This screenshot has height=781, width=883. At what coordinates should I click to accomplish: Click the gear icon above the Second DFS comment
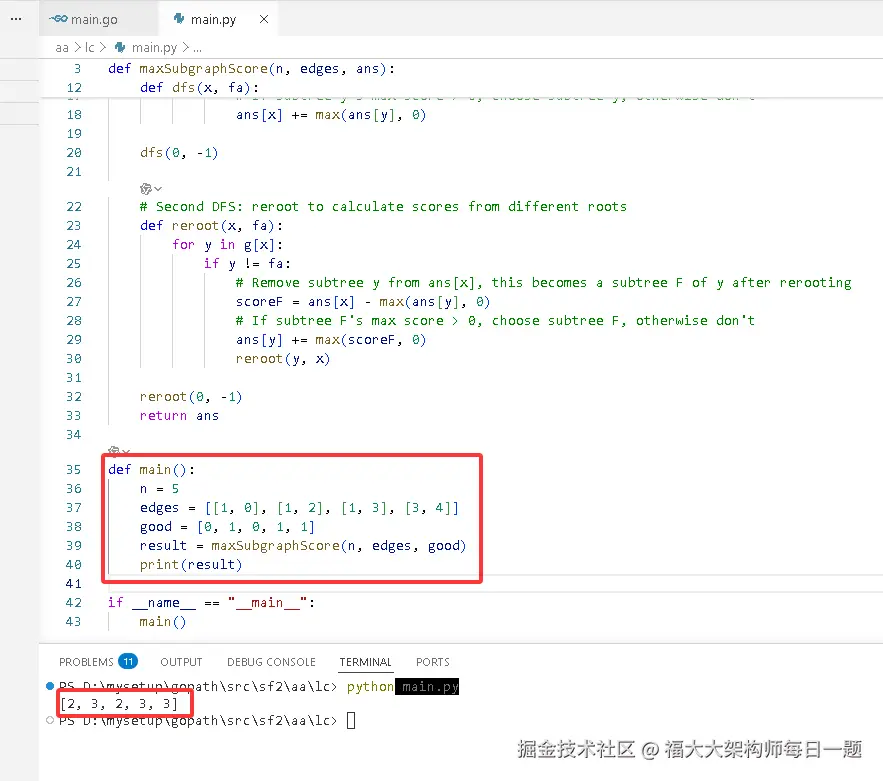pos(144,187)
